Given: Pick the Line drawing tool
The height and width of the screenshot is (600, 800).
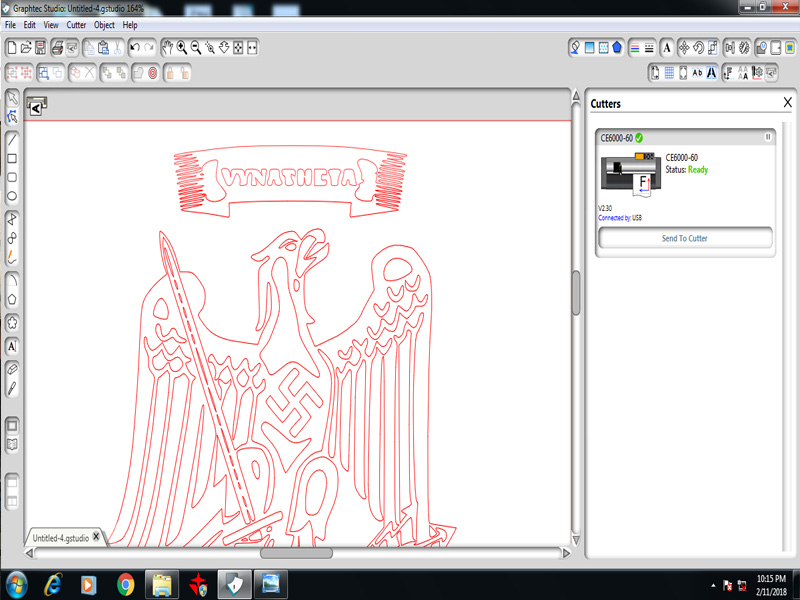Looking at the screenshot, I should point(12,139).
